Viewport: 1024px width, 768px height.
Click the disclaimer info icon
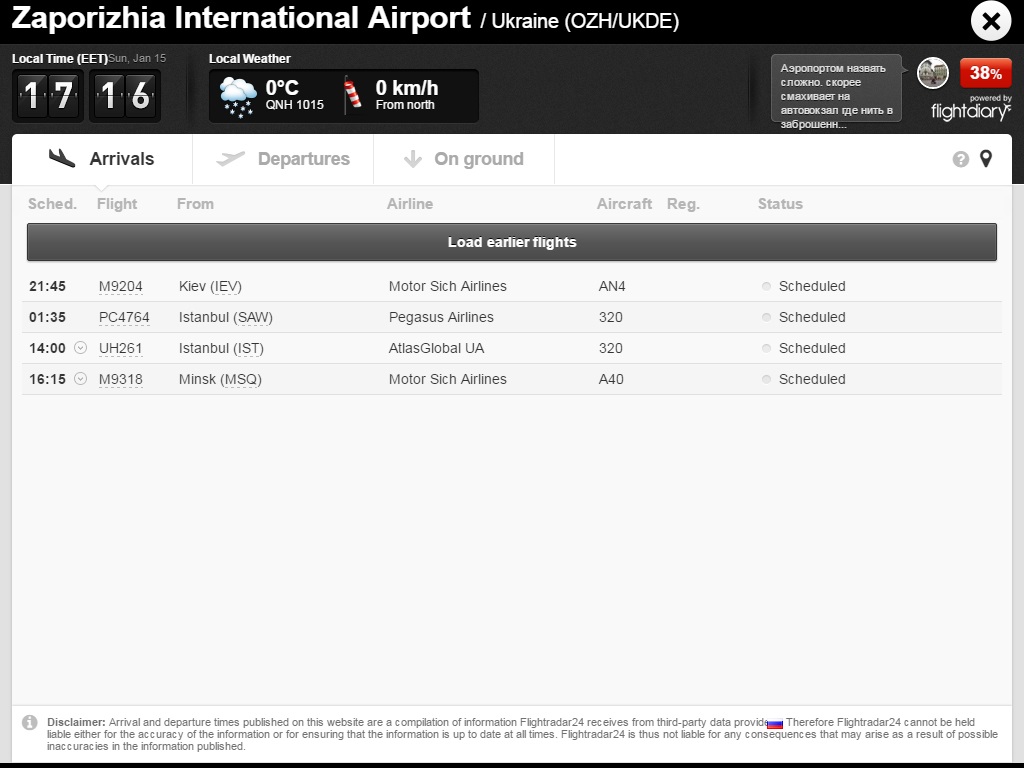[30, 722]
